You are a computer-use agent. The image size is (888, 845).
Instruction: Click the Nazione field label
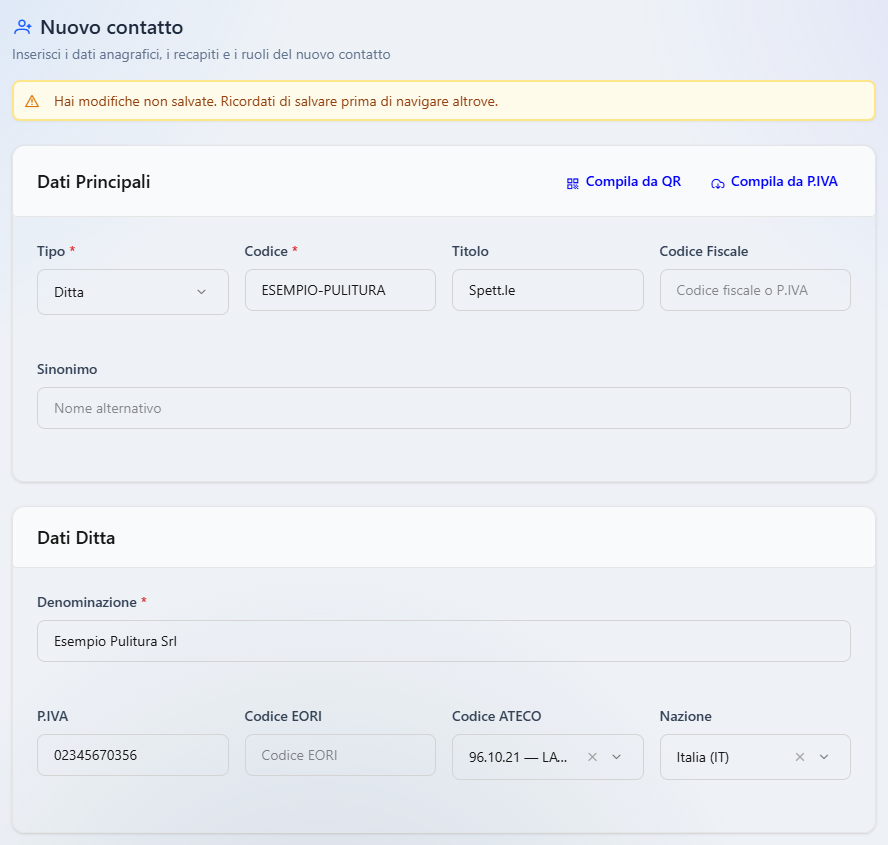(686, 716)
